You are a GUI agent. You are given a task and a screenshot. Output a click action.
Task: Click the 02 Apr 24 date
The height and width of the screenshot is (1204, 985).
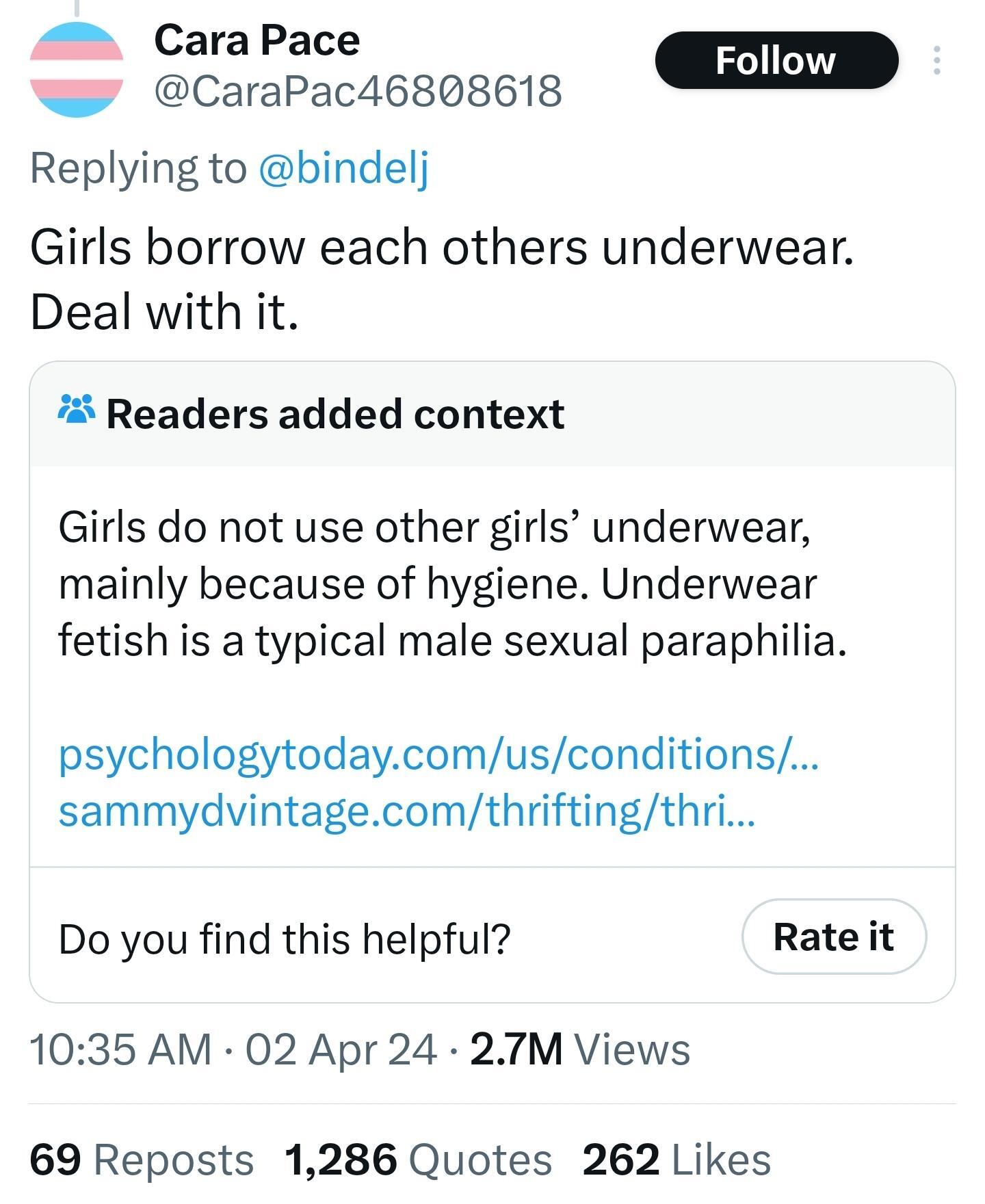pos(341,1049)
